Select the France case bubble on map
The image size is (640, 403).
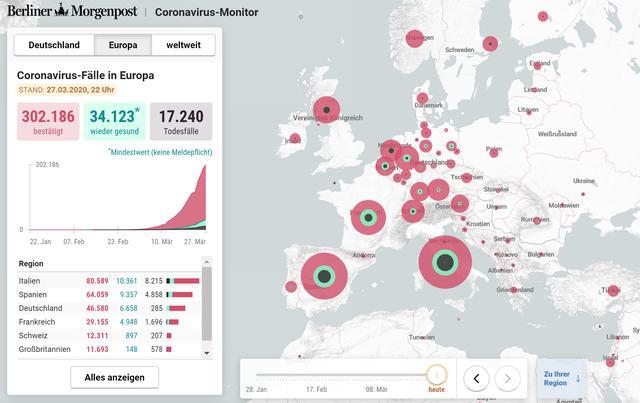[x=368, y=217]
